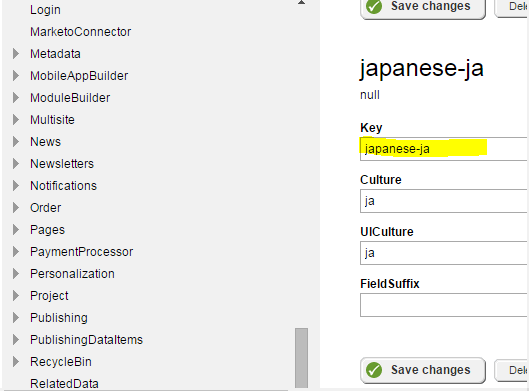Open the Pages settings label
The width and height of the screenshot is (529, 391).
(x=47, y=230)
